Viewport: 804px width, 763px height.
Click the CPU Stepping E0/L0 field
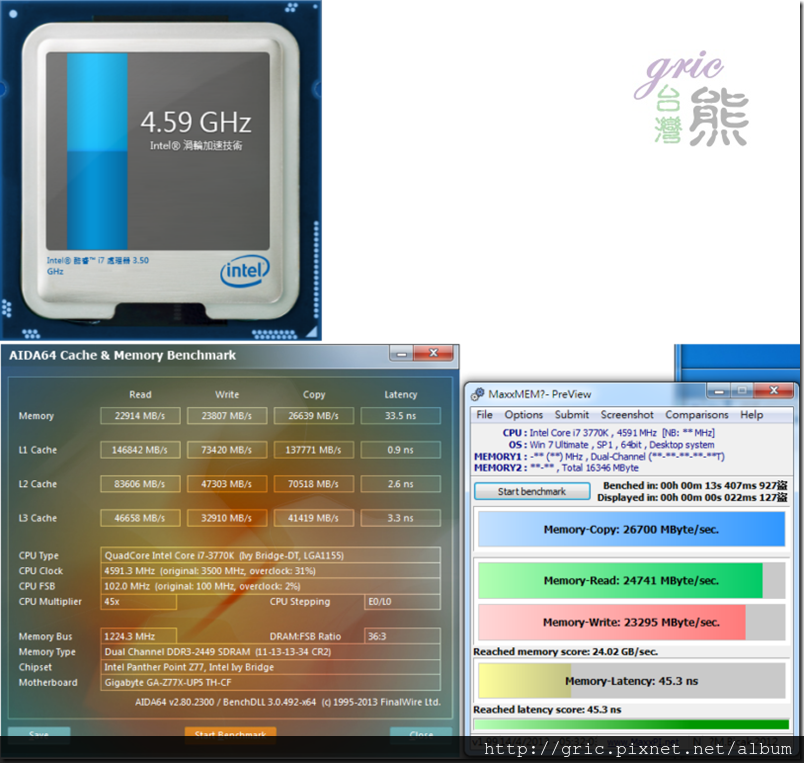(x=402, y=601)
